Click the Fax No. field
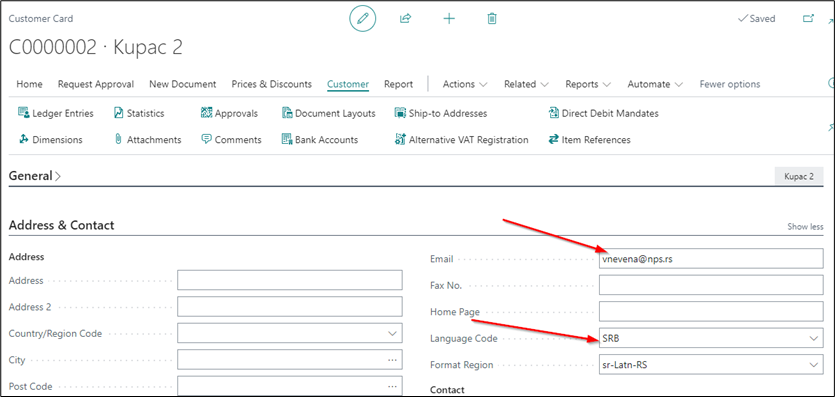The image size is (835, 397). tap(711, 285)
